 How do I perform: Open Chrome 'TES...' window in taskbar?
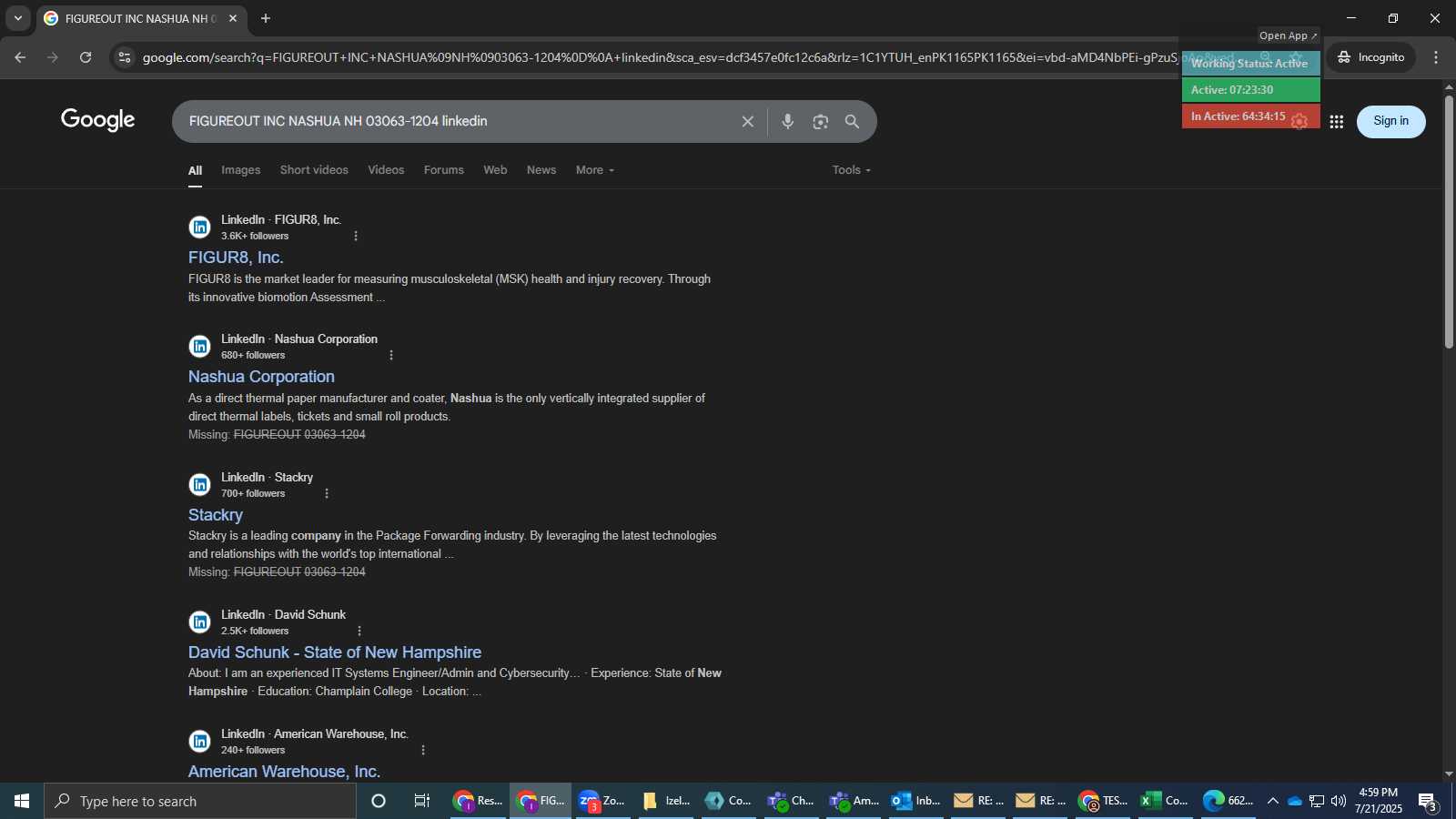(1103, 801)
